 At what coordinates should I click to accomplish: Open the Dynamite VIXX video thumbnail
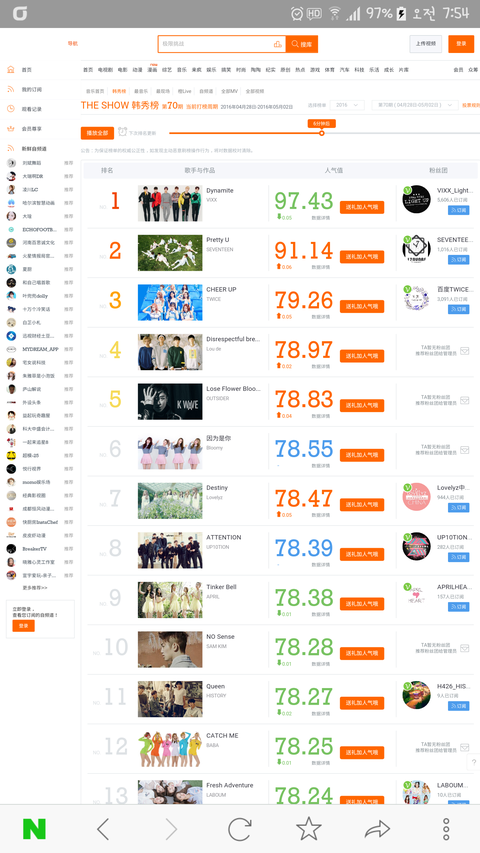[x=170, y=203]
